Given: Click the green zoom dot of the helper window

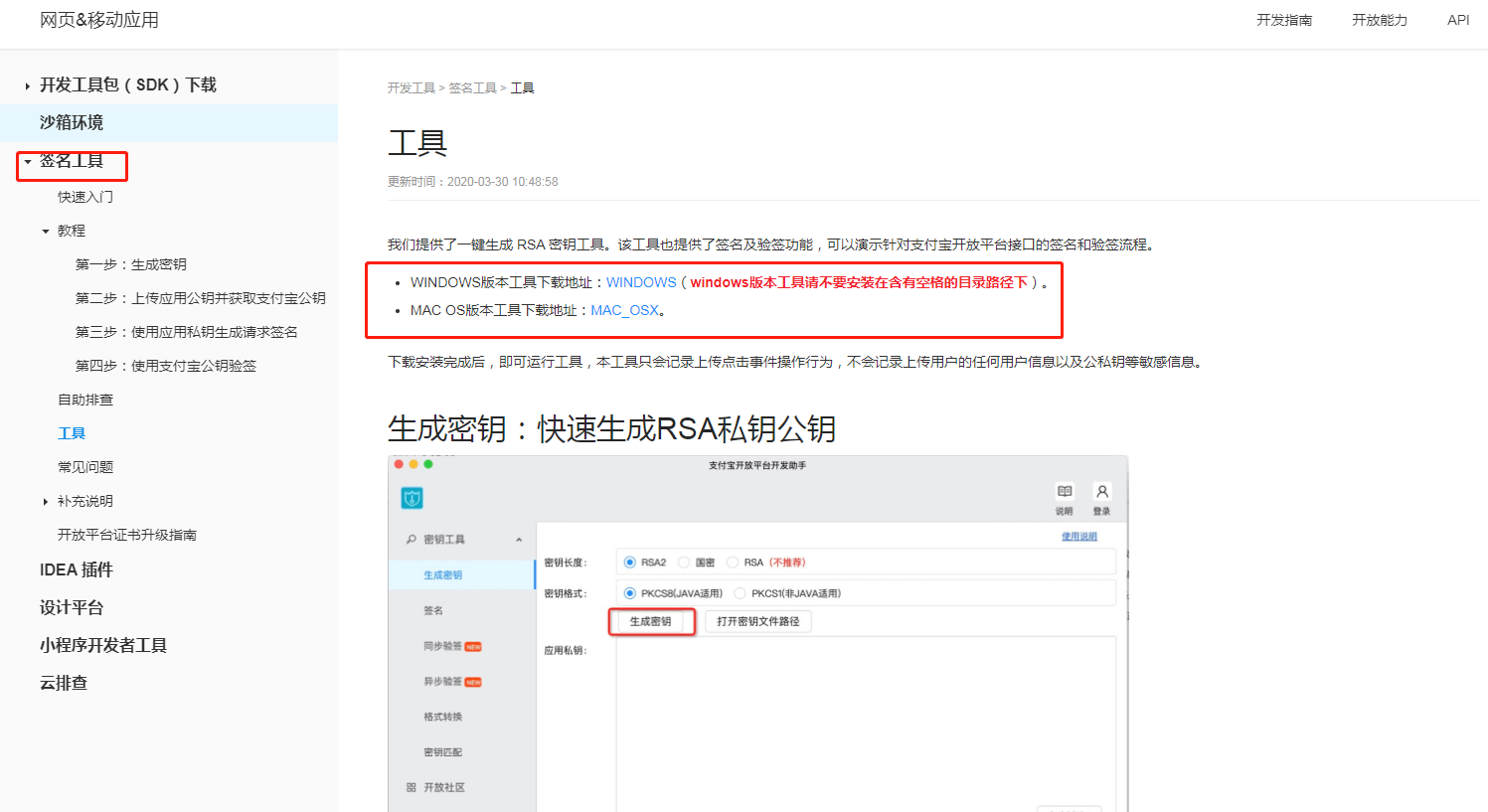Looking at the screenshot, I should point(428,464).
